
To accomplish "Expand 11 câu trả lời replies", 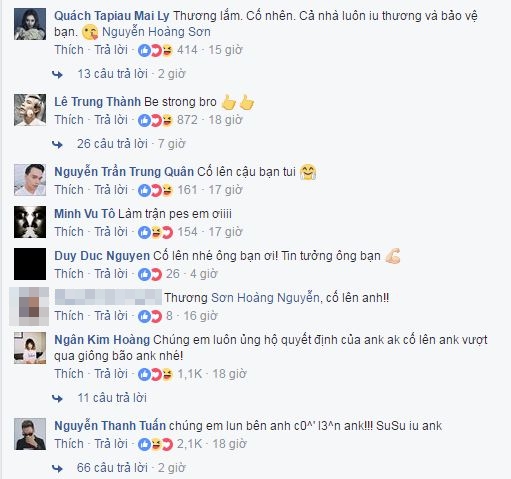I will 112,398.
